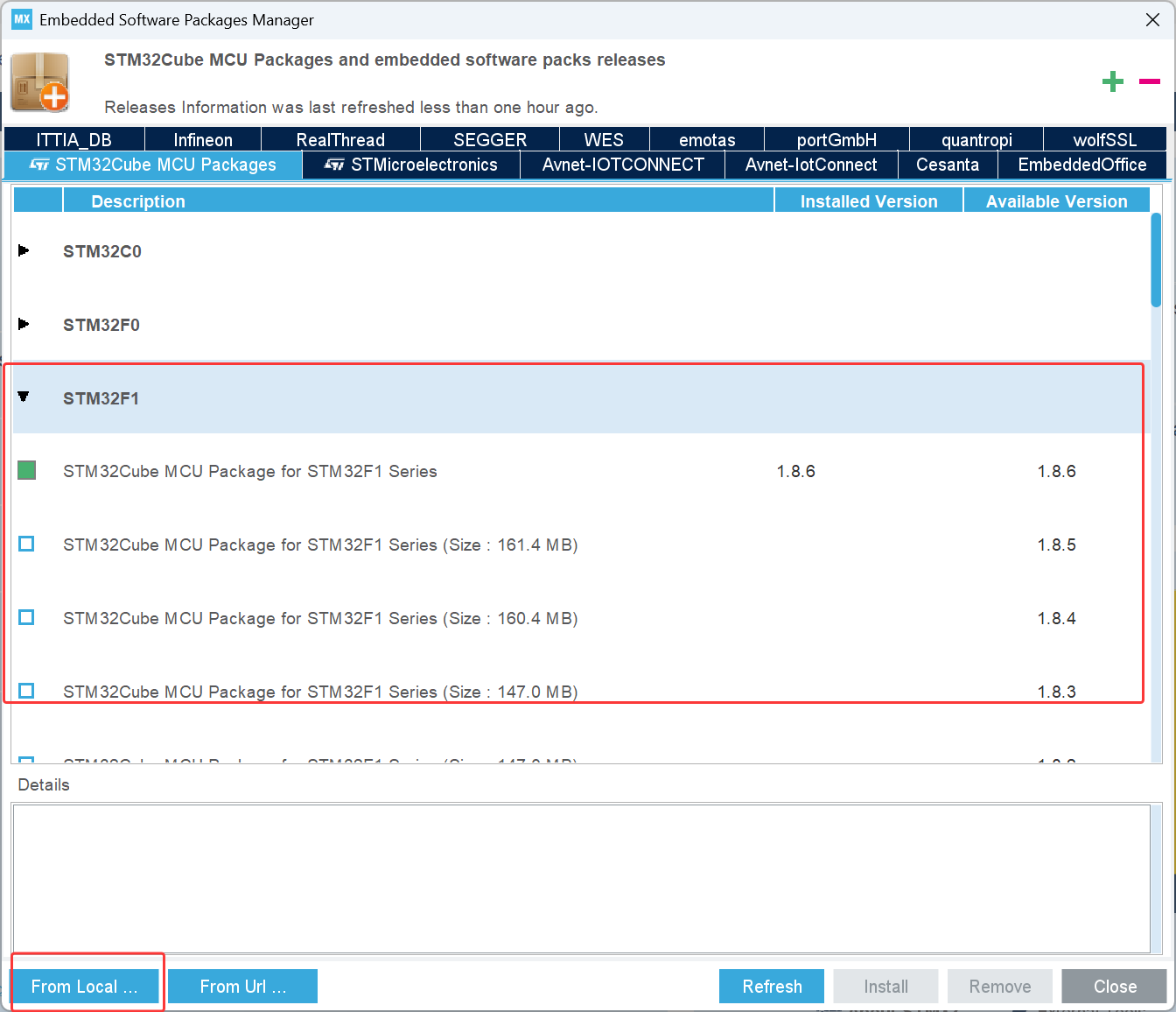
Task: Click the Available Version column header
Action: pyautogui.click(x=1057, y=201)
